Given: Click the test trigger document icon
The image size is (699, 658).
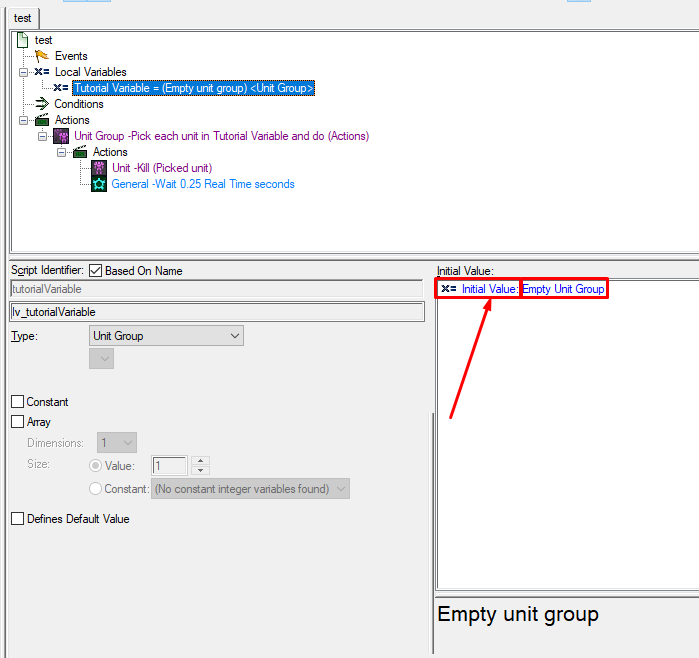Looking at the screenshot, I should [x=23, y=40].
